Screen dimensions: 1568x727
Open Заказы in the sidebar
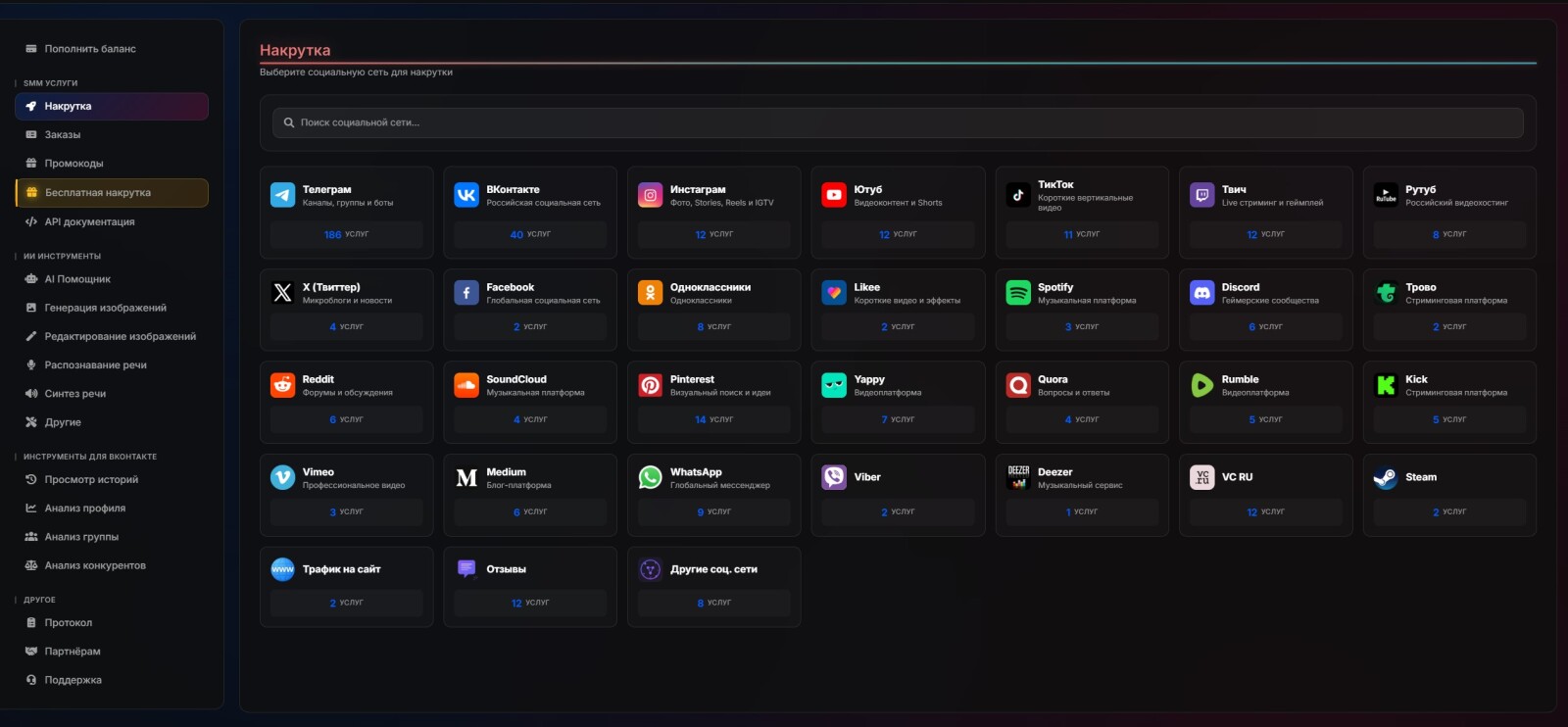pyautogui.click(x=63, y=135)
